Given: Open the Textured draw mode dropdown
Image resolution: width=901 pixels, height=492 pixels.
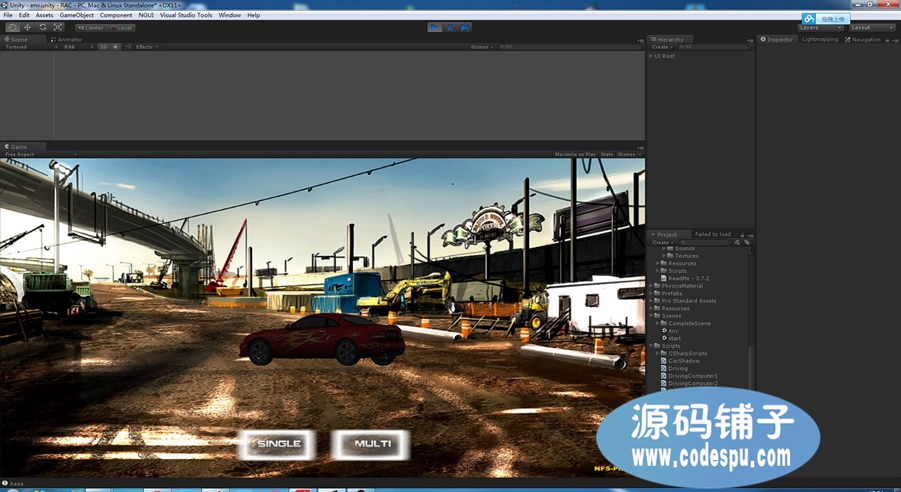Looking at the screenshot, I should click(30, 47).
